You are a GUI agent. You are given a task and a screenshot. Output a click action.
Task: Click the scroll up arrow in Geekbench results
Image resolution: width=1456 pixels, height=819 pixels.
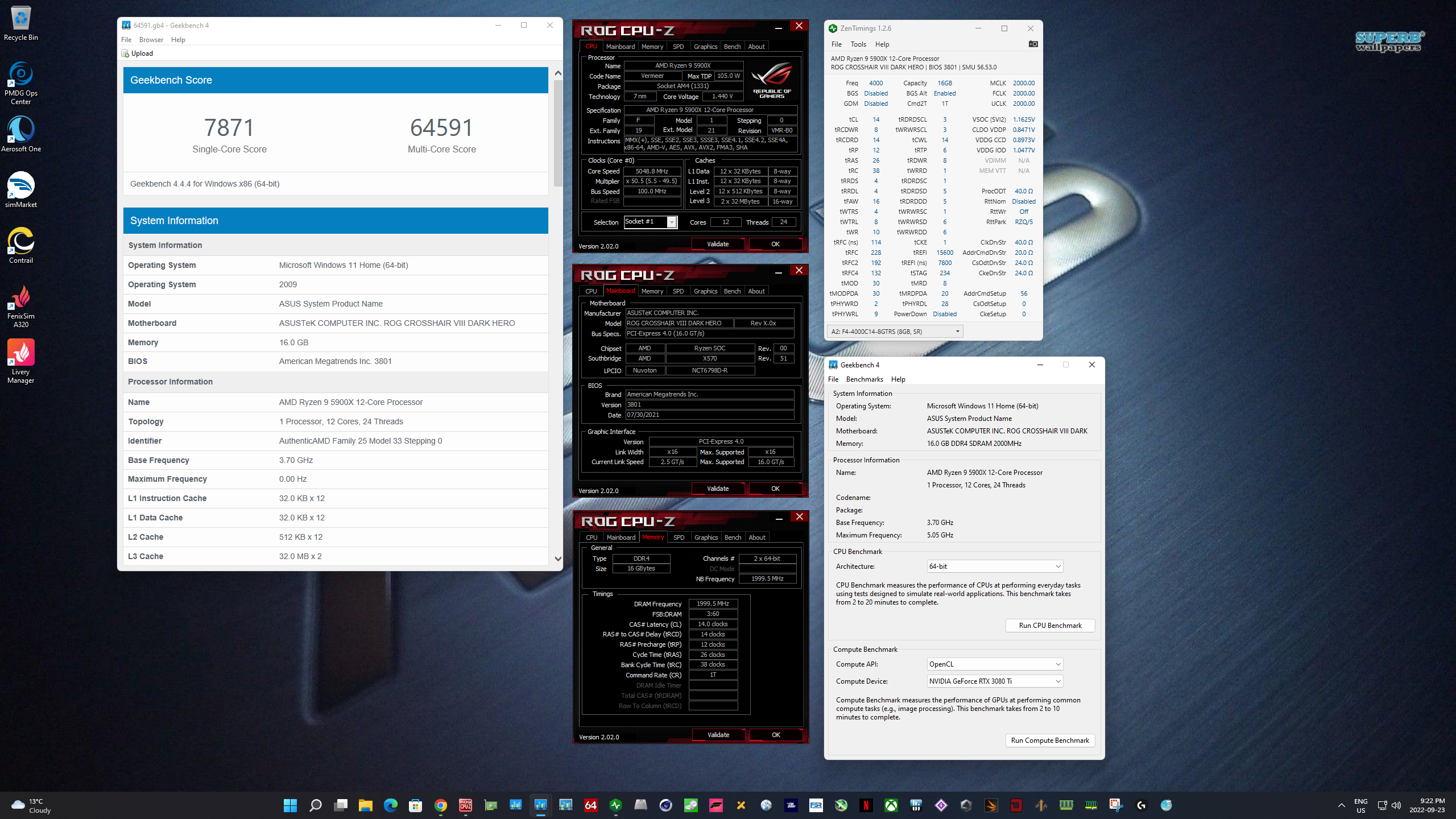point(558,73)
